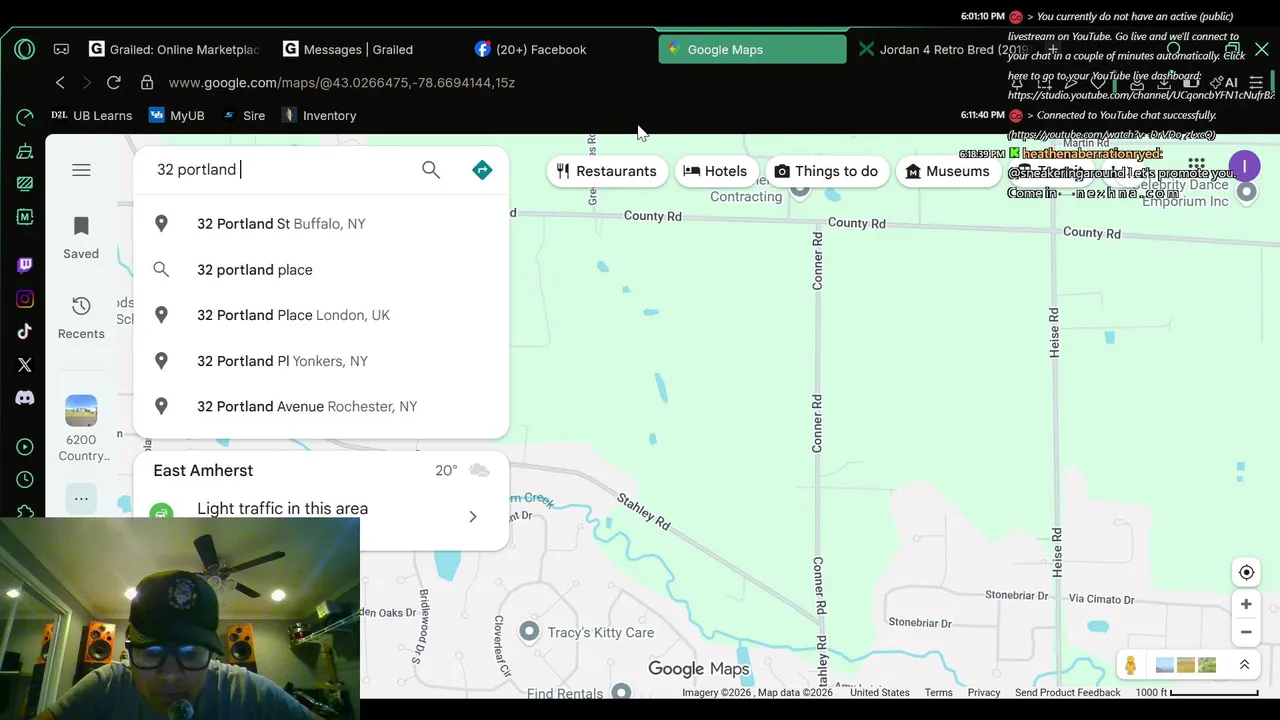Open the Sire bookmark

(243, 116)
